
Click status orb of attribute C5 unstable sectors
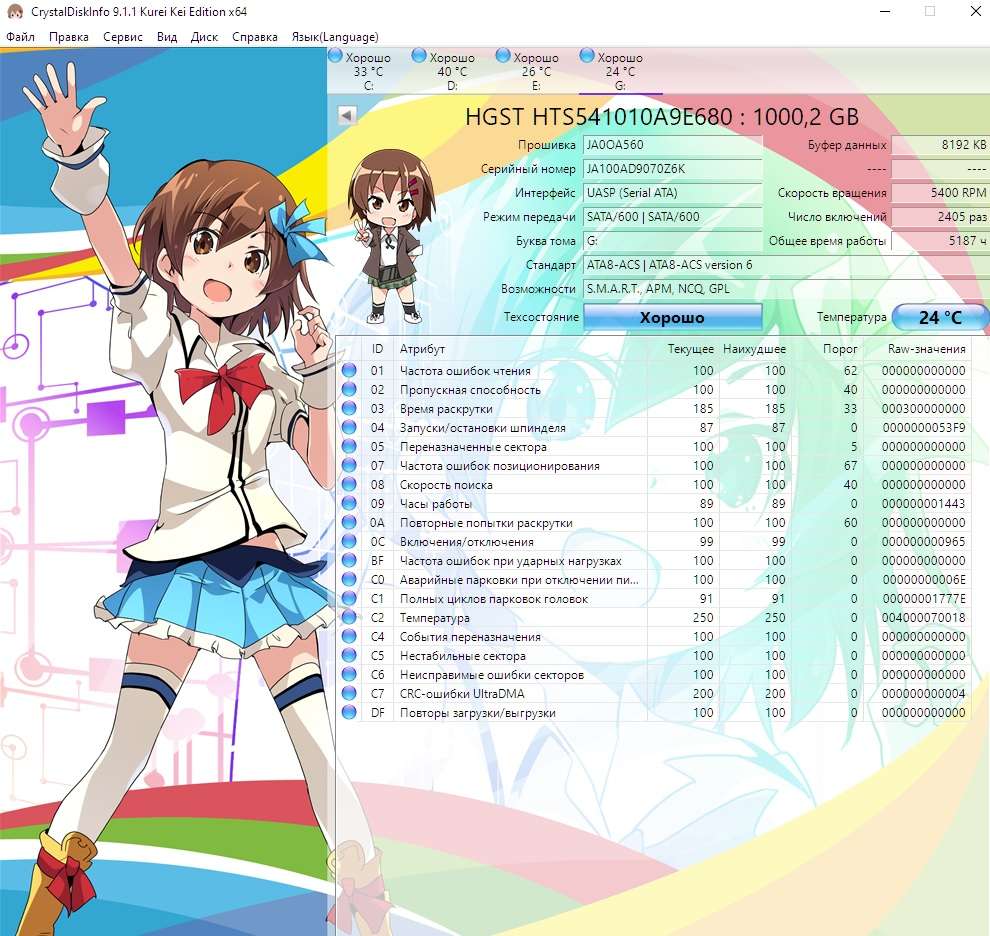[x=349, y=655]
